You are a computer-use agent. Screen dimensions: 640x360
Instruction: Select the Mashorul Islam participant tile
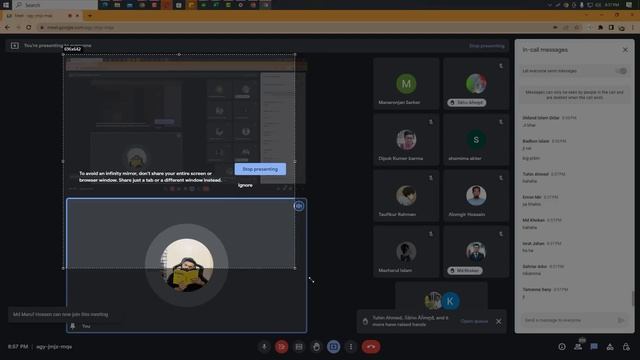click(406, 251)
